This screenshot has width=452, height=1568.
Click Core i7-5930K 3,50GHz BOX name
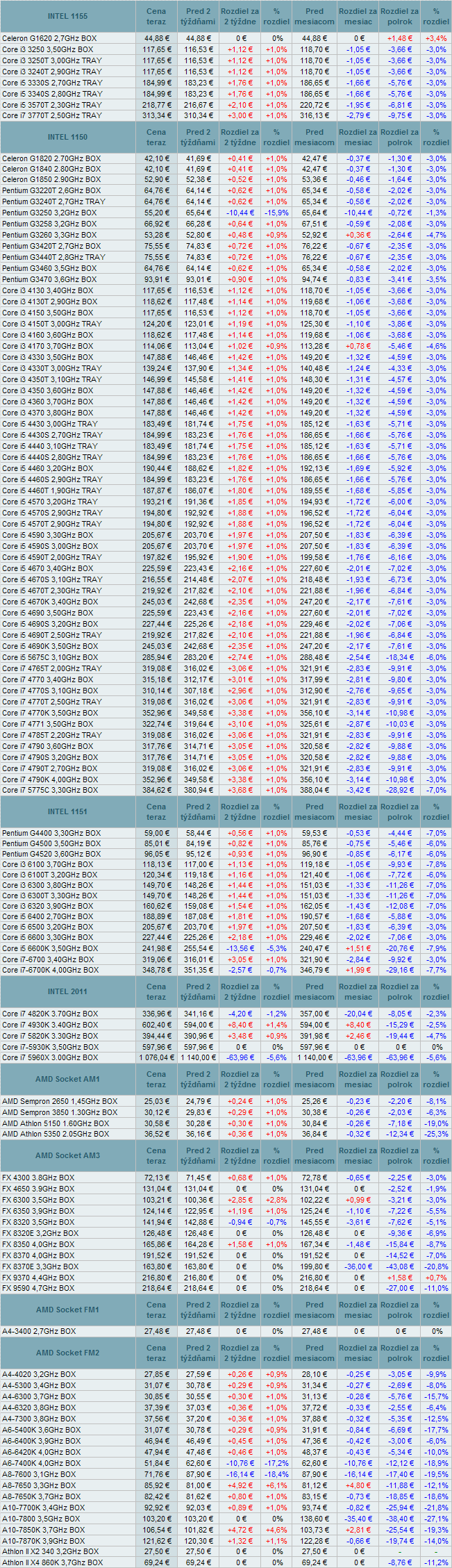(50, 1046)
